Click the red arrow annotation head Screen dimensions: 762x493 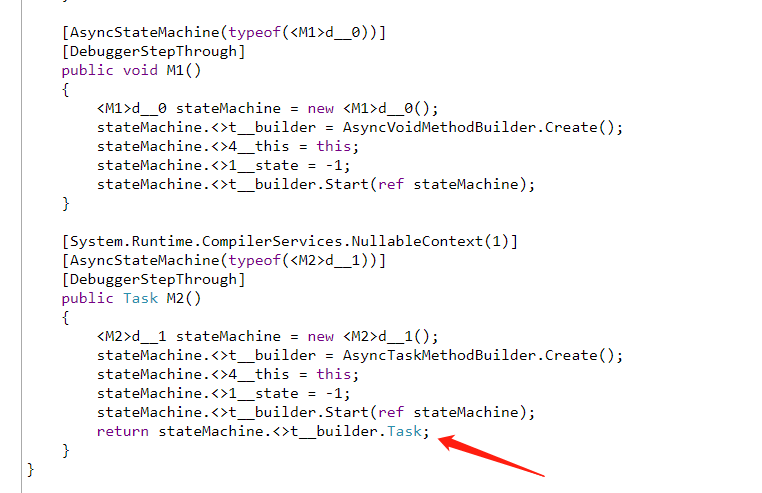449,441
